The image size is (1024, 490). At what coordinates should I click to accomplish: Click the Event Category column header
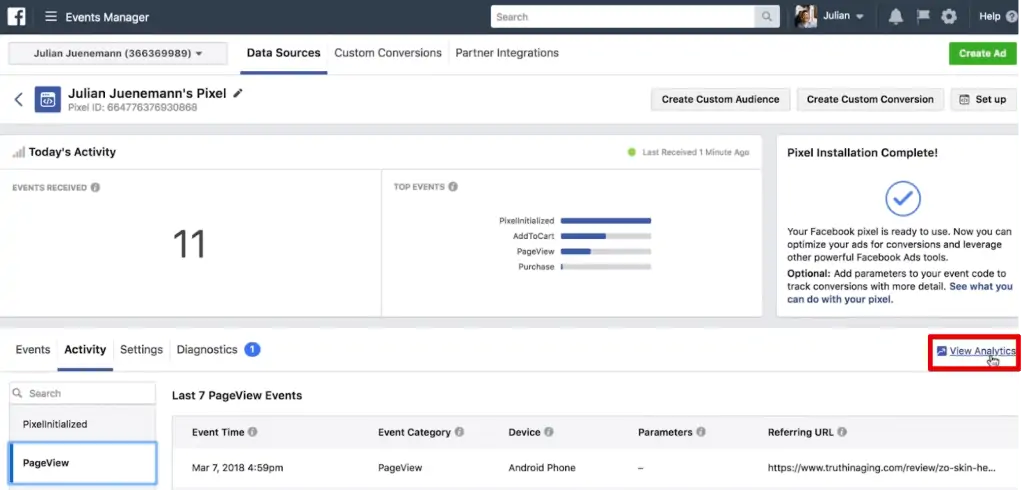pyautogui.click(x=414, y=432)
